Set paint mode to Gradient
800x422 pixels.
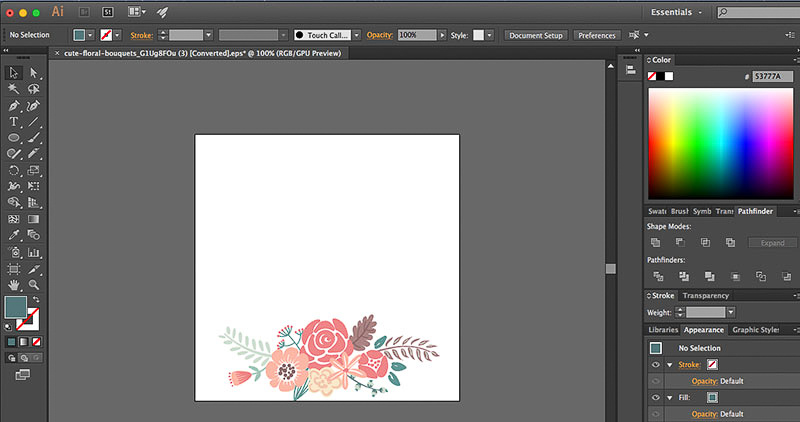point(24,342)
